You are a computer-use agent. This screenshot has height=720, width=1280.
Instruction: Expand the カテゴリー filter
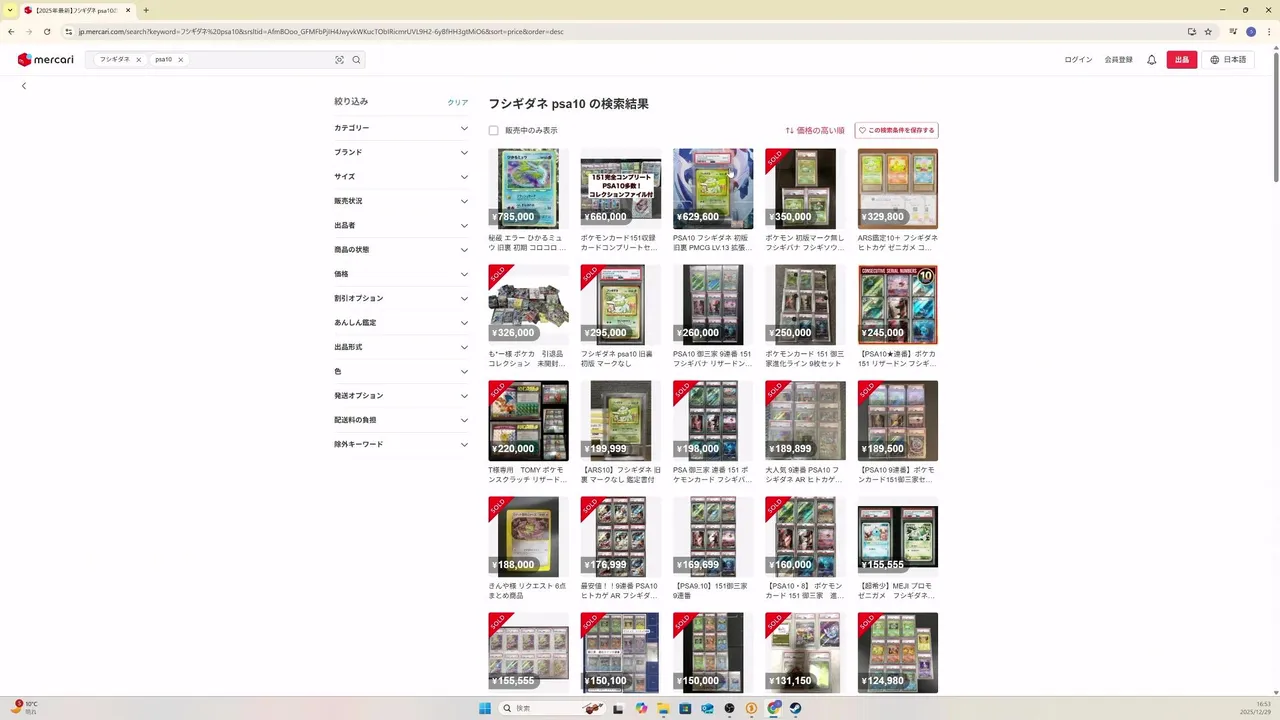pos(401,128)
